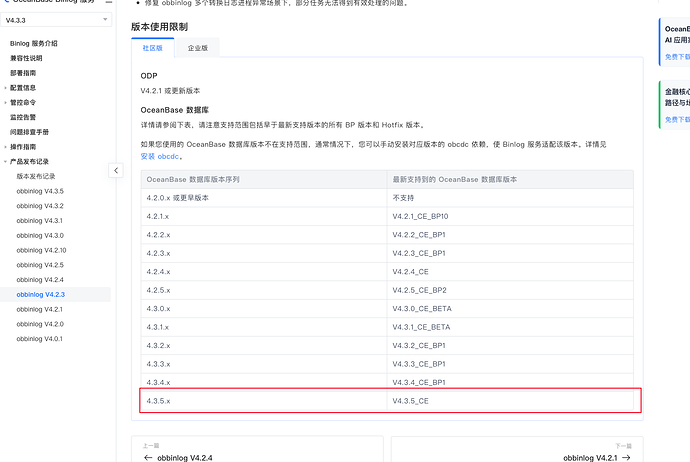The height and width of the screenshot is (462, 690).
Task: Open obbinlog V4.3.0 release notes
Action: coord(40,235)
